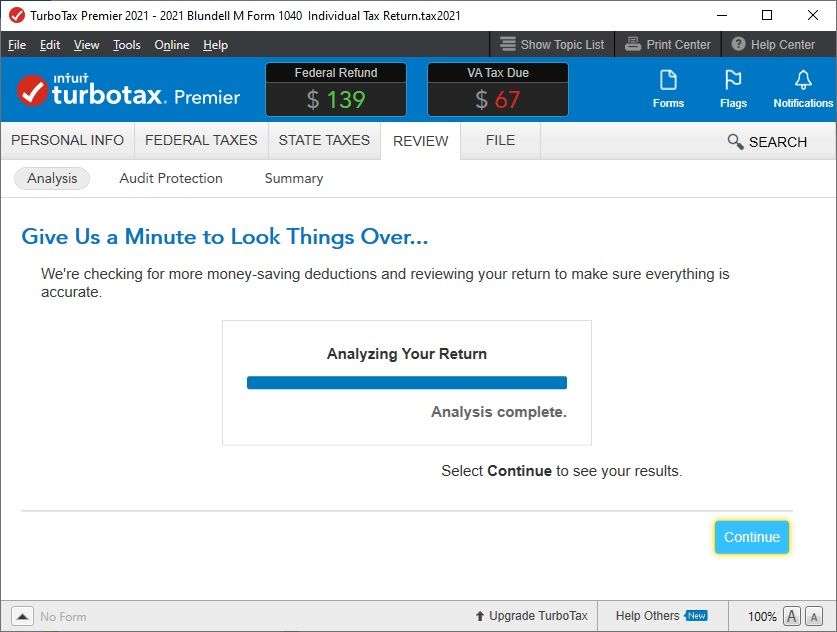The image size is (837, 632).
Task: Open the Tools menu
Action: 127,45
